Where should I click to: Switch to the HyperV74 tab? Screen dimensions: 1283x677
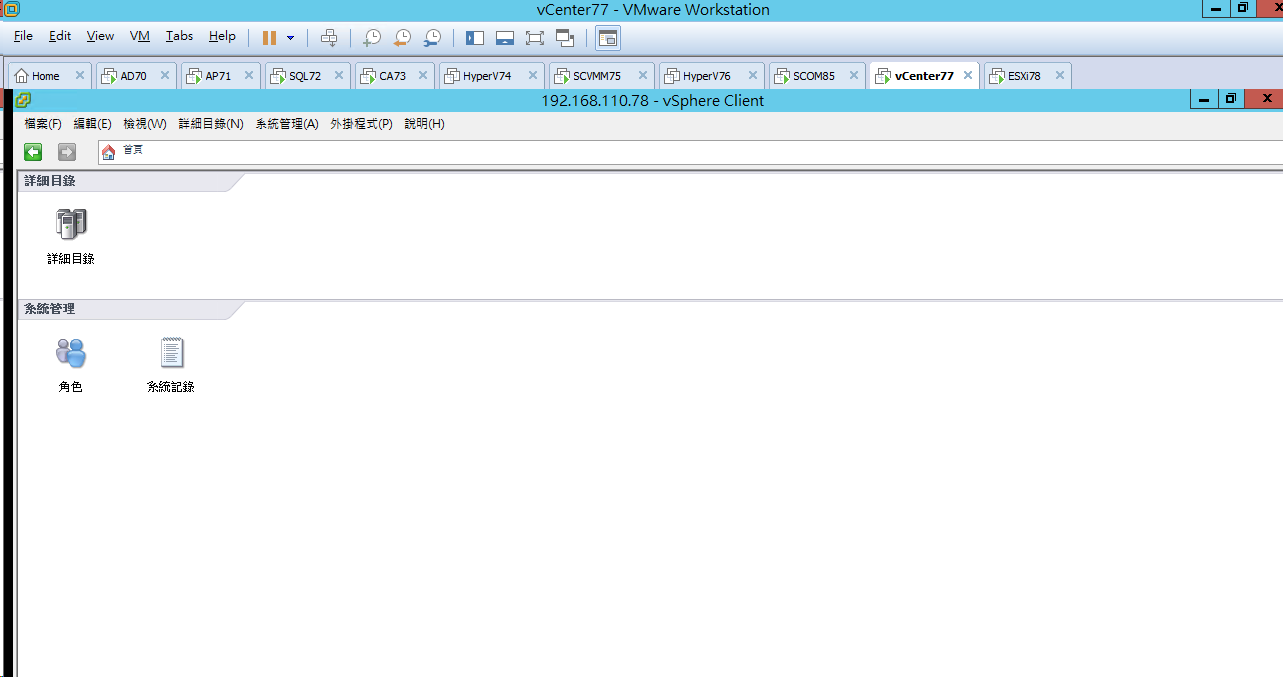487,76
